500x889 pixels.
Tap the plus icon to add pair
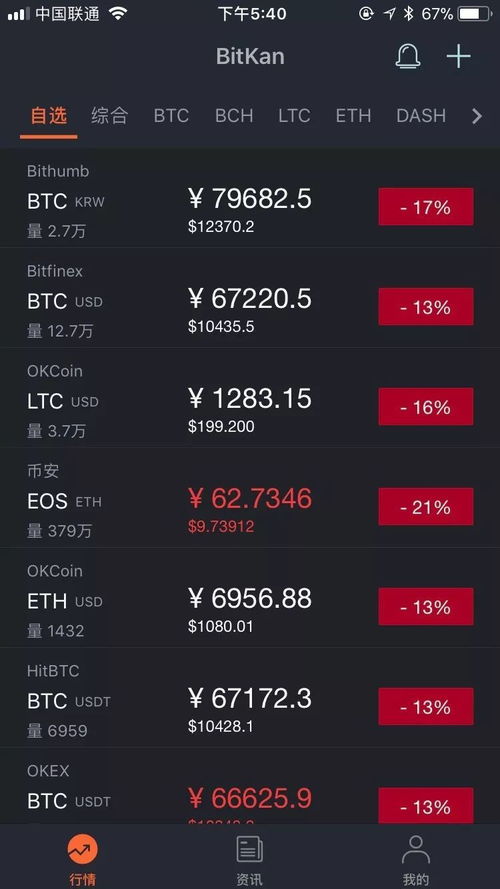tap(459, 56)
